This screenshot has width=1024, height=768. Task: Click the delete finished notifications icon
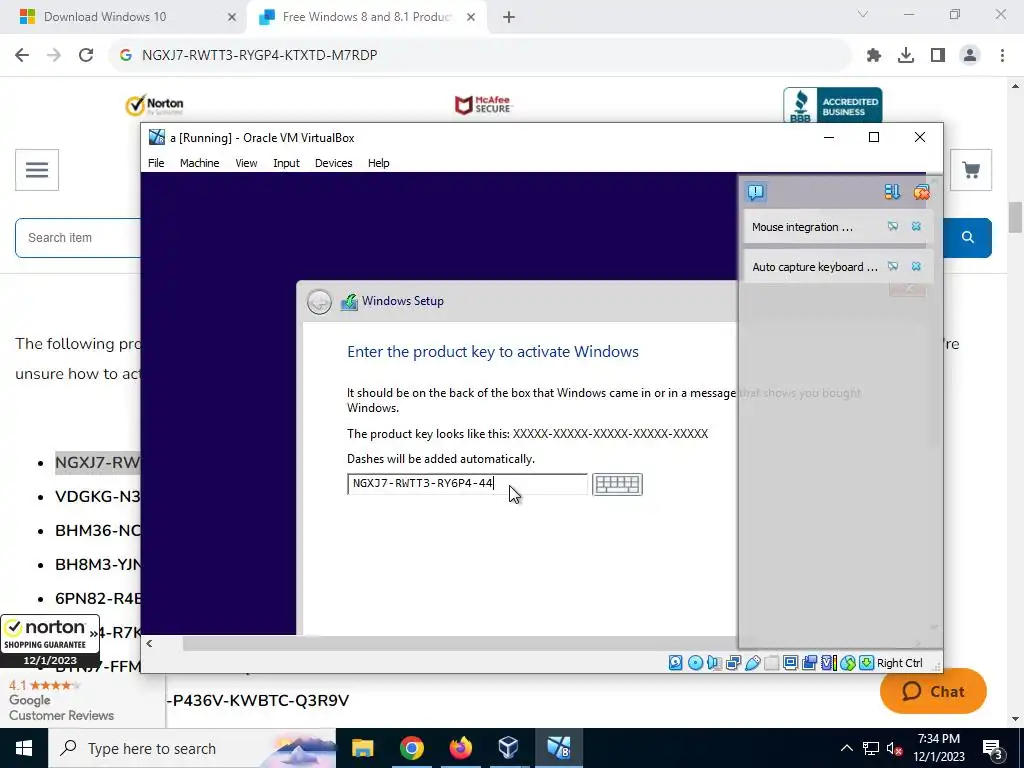(x=921, y=191)
